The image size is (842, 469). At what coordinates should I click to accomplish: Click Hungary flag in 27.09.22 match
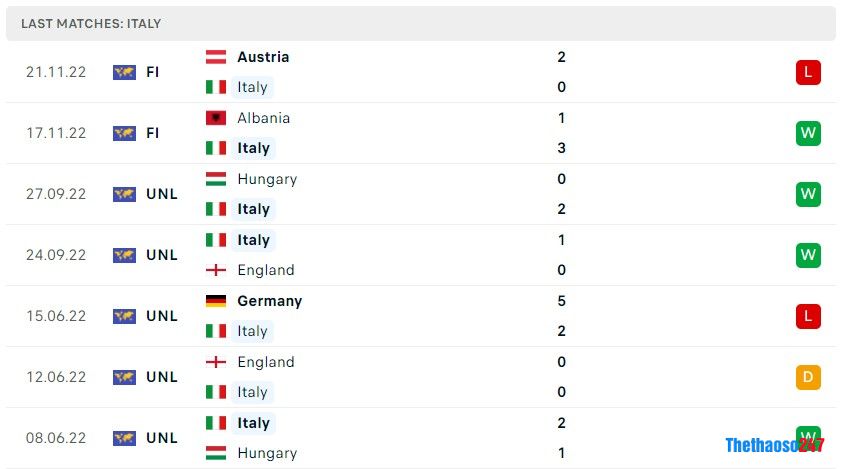coord(216,179)
